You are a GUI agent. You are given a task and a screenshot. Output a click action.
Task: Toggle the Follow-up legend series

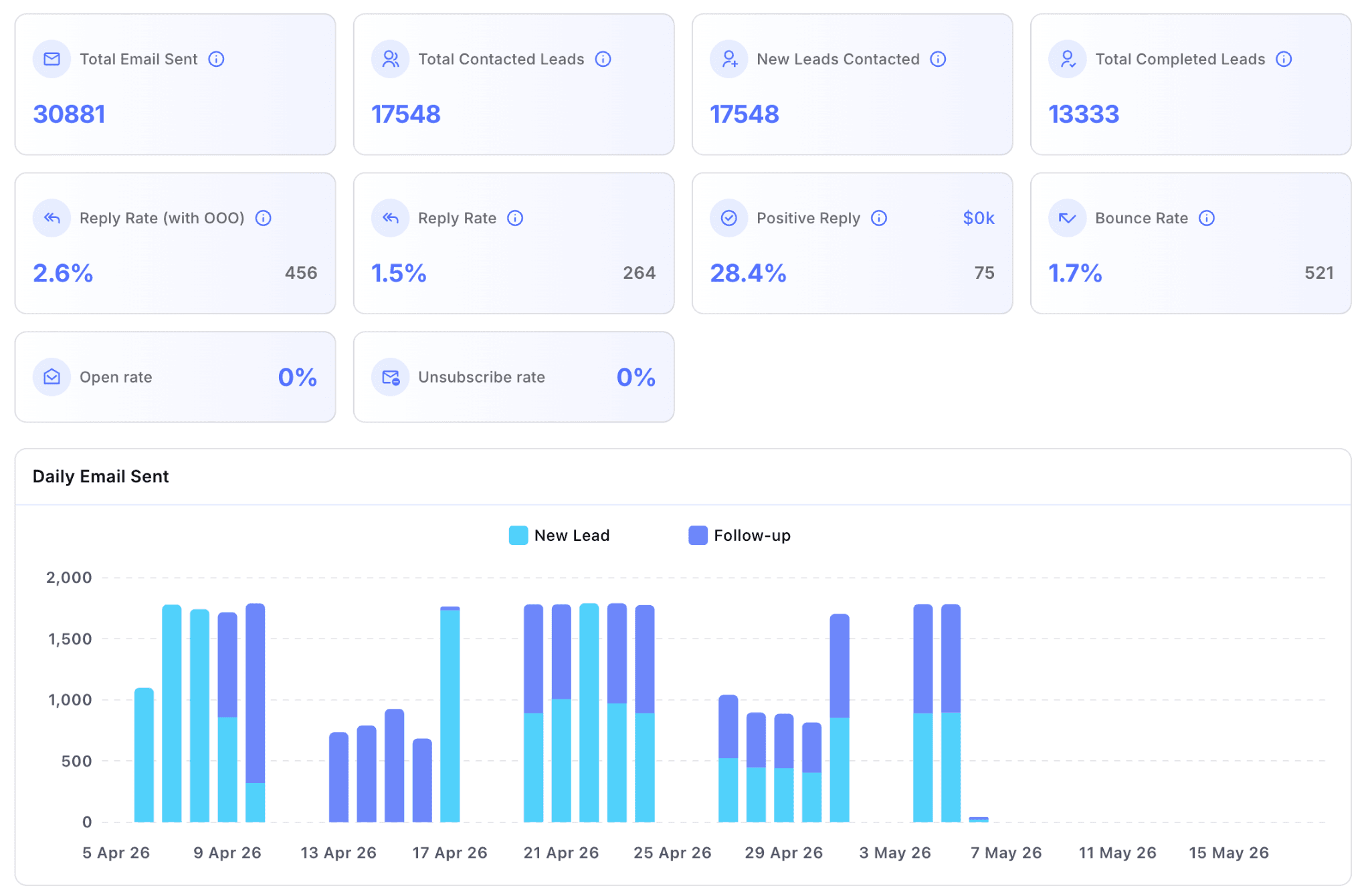tap(739, 536)
